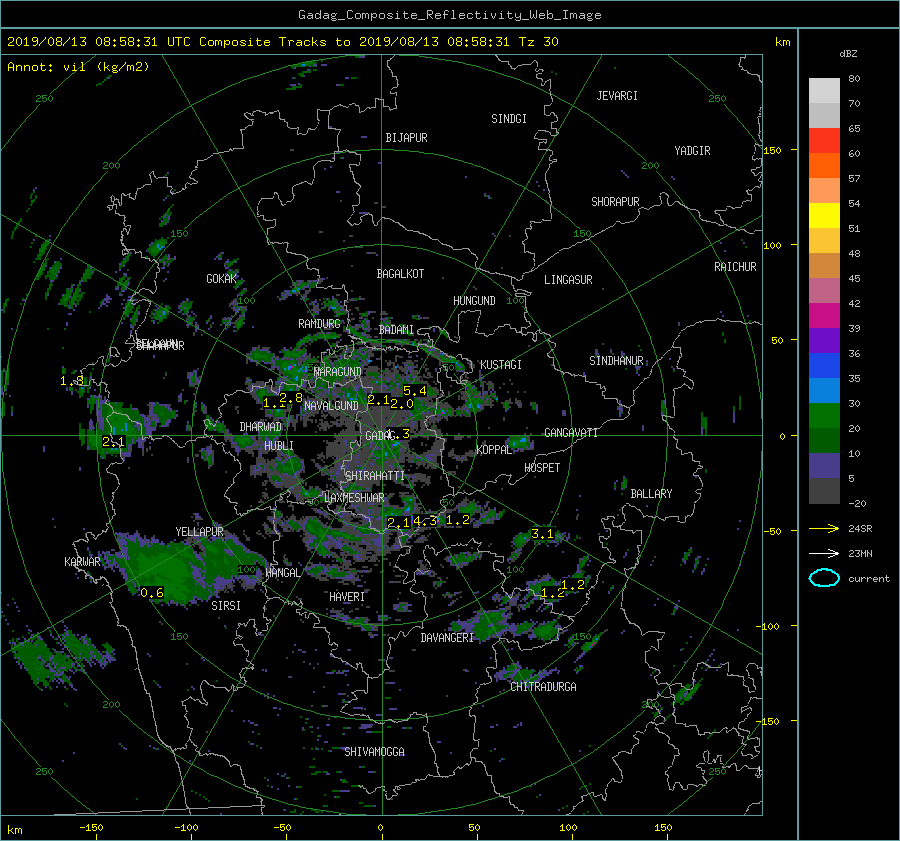The image size is (900, 841).
Task: Click the BIJAPUR city label
Action: 406,138
